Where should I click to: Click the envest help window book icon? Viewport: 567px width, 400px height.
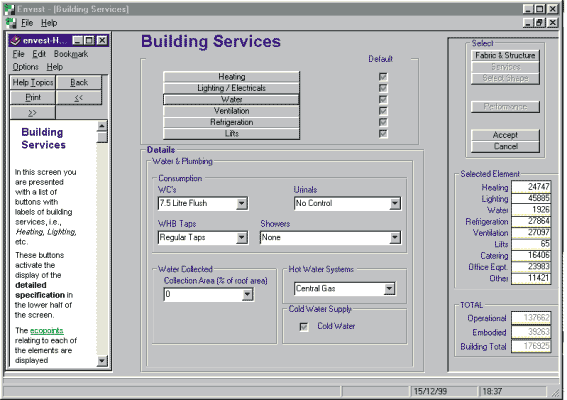pyautogui.click(x=15, y=41)
